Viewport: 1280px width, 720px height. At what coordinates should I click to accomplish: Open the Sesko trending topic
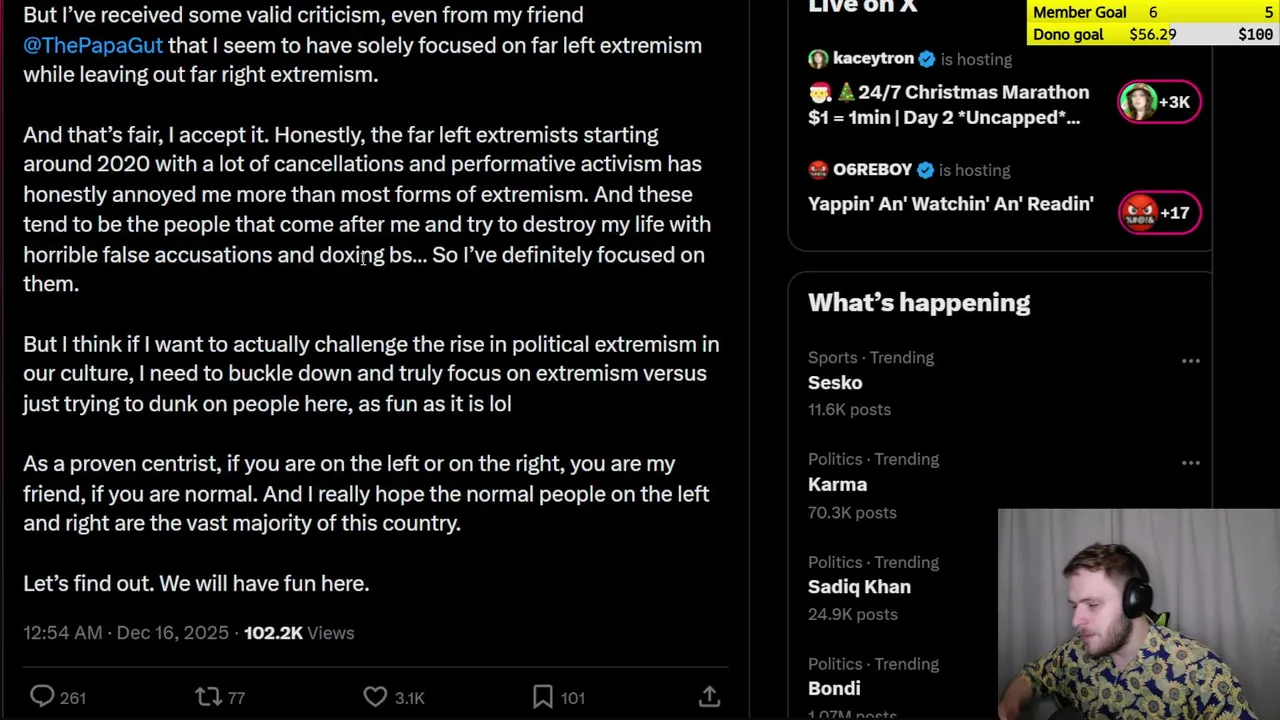point(835,383)
